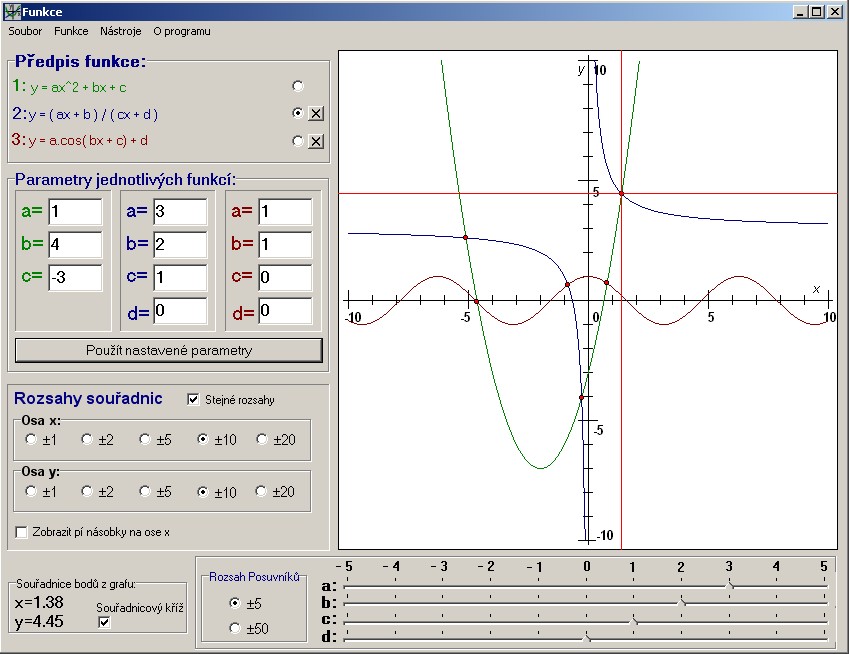Open the Soubor menu

[x=25, y=31]
